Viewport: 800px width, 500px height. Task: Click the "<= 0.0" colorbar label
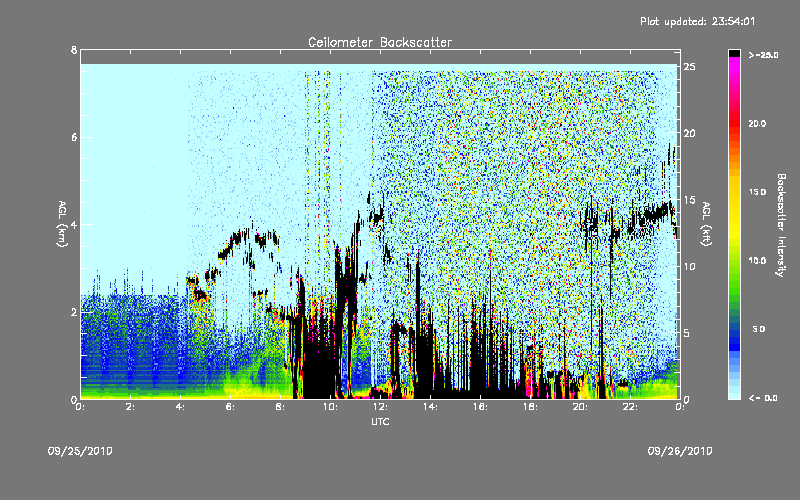[763, 398]
